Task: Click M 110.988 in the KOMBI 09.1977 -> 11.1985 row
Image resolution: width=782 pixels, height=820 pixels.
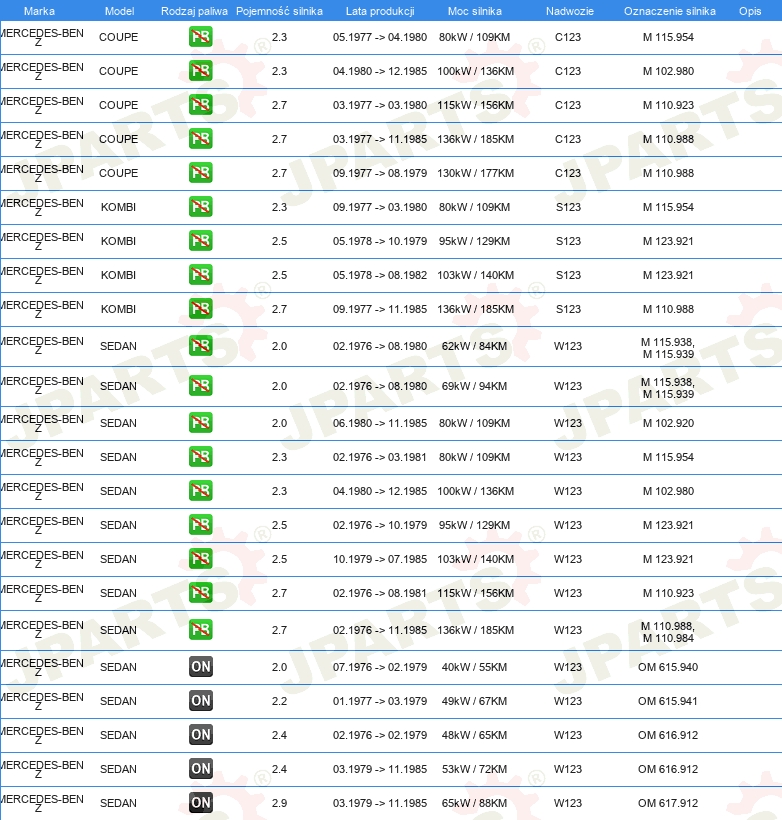Action: (668, 309)
